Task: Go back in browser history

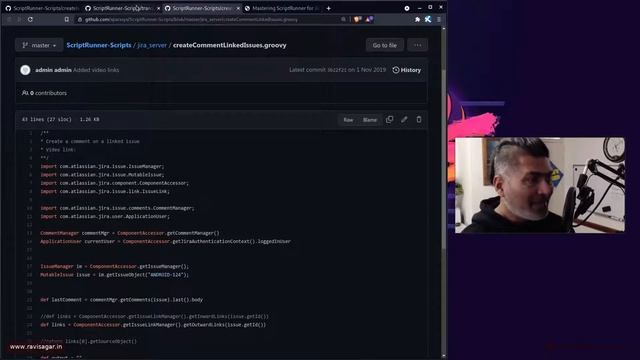Action: [9, 20]
